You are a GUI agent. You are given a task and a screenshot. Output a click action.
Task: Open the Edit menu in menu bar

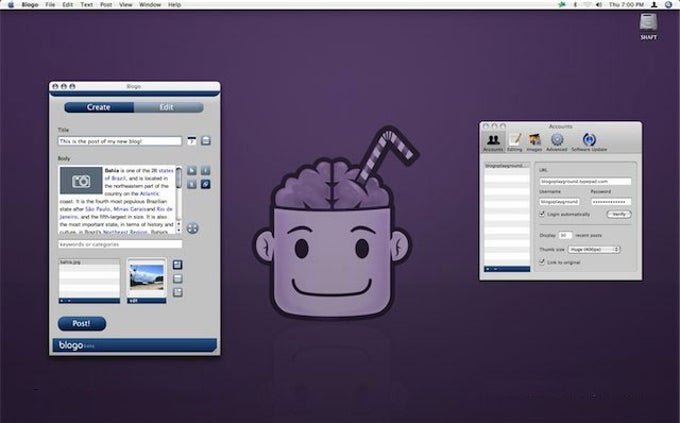pyautogui.click(x=68, y=5)
